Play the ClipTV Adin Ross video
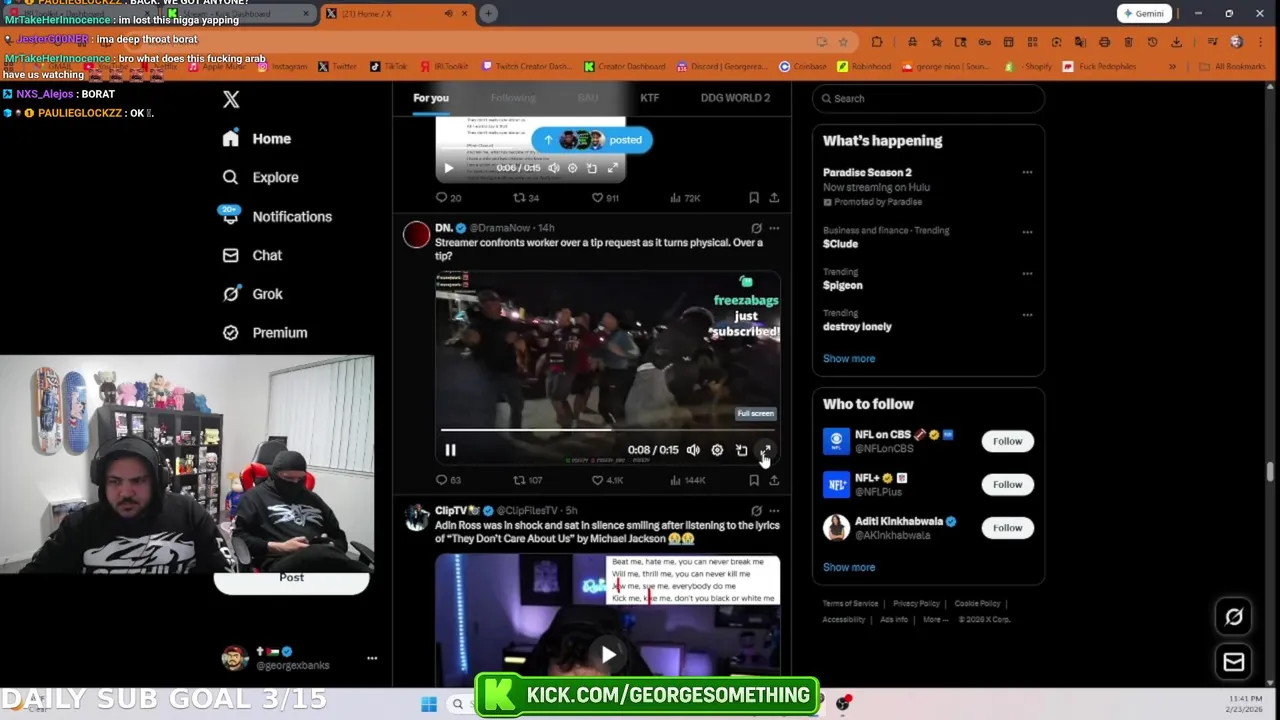Viewport: 1280px width, 720px height. tap(608, 655)
